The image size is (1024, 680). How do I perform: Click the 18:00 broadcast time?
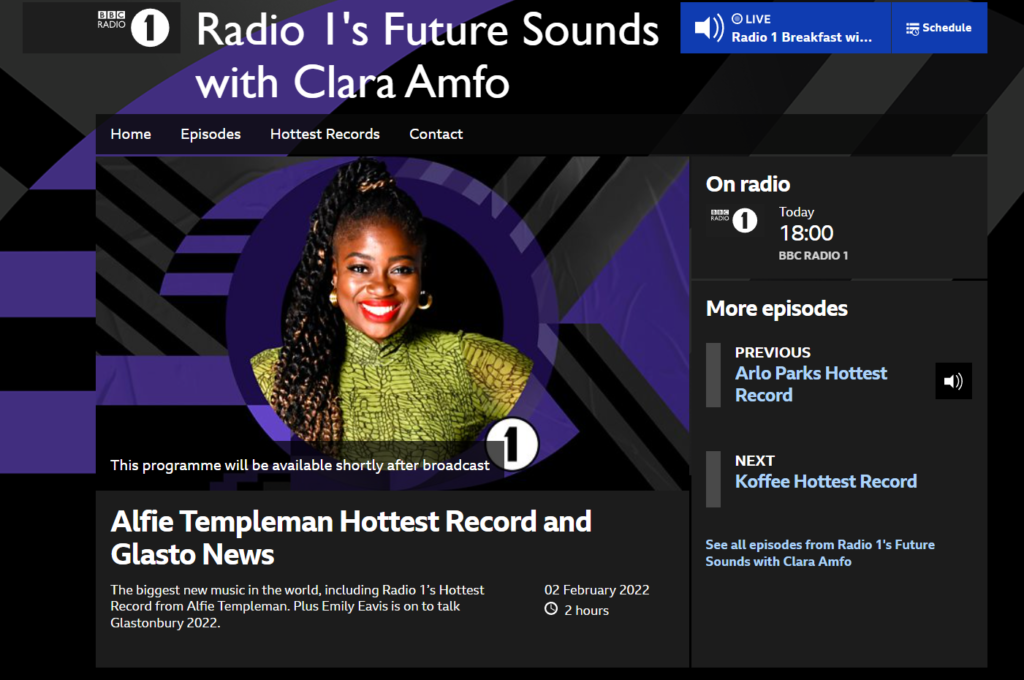806,233
